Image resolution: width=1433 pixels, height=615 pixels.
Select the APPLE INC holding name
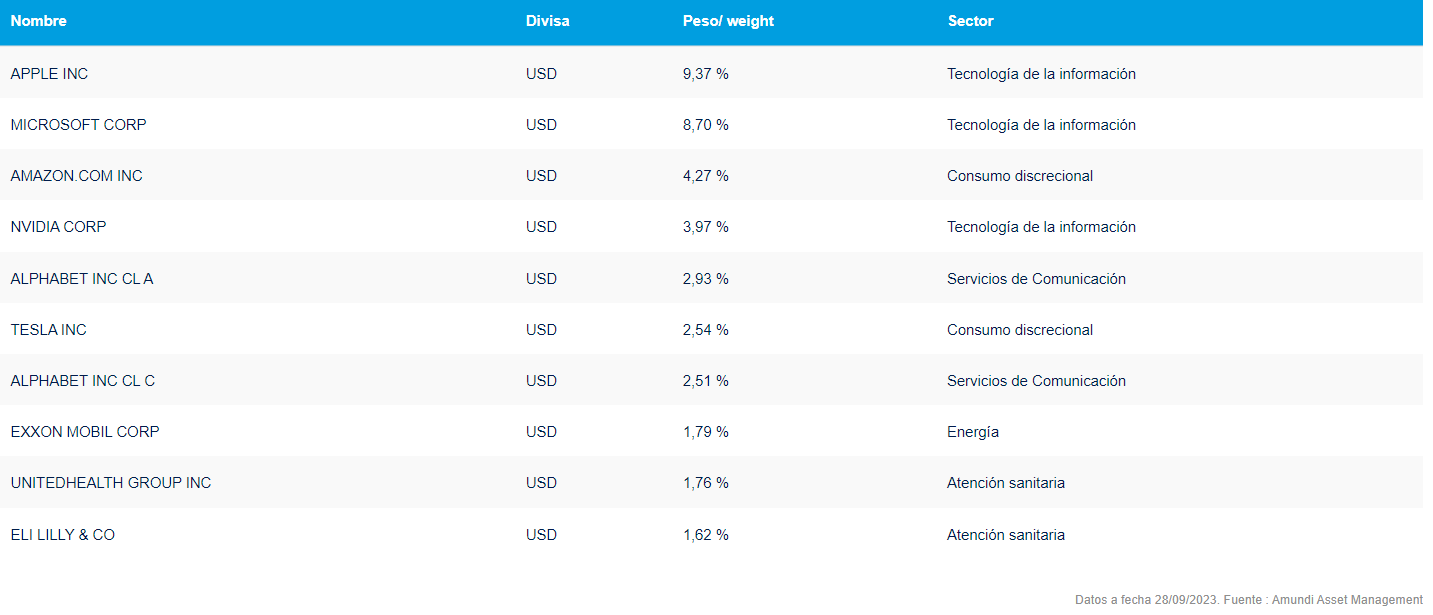point(49,74)
